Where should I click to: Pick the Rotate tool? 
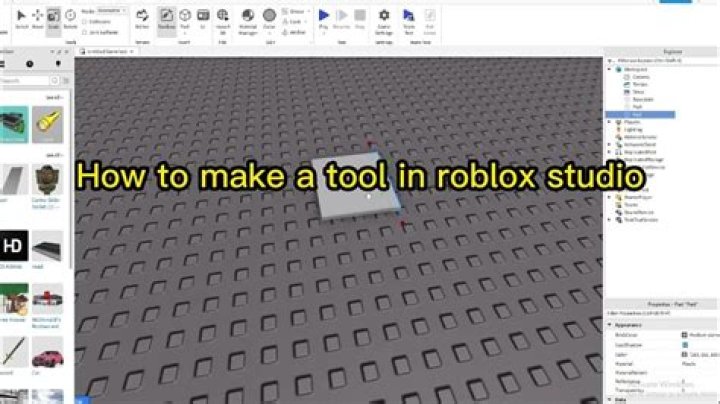(x=70, y=19)
